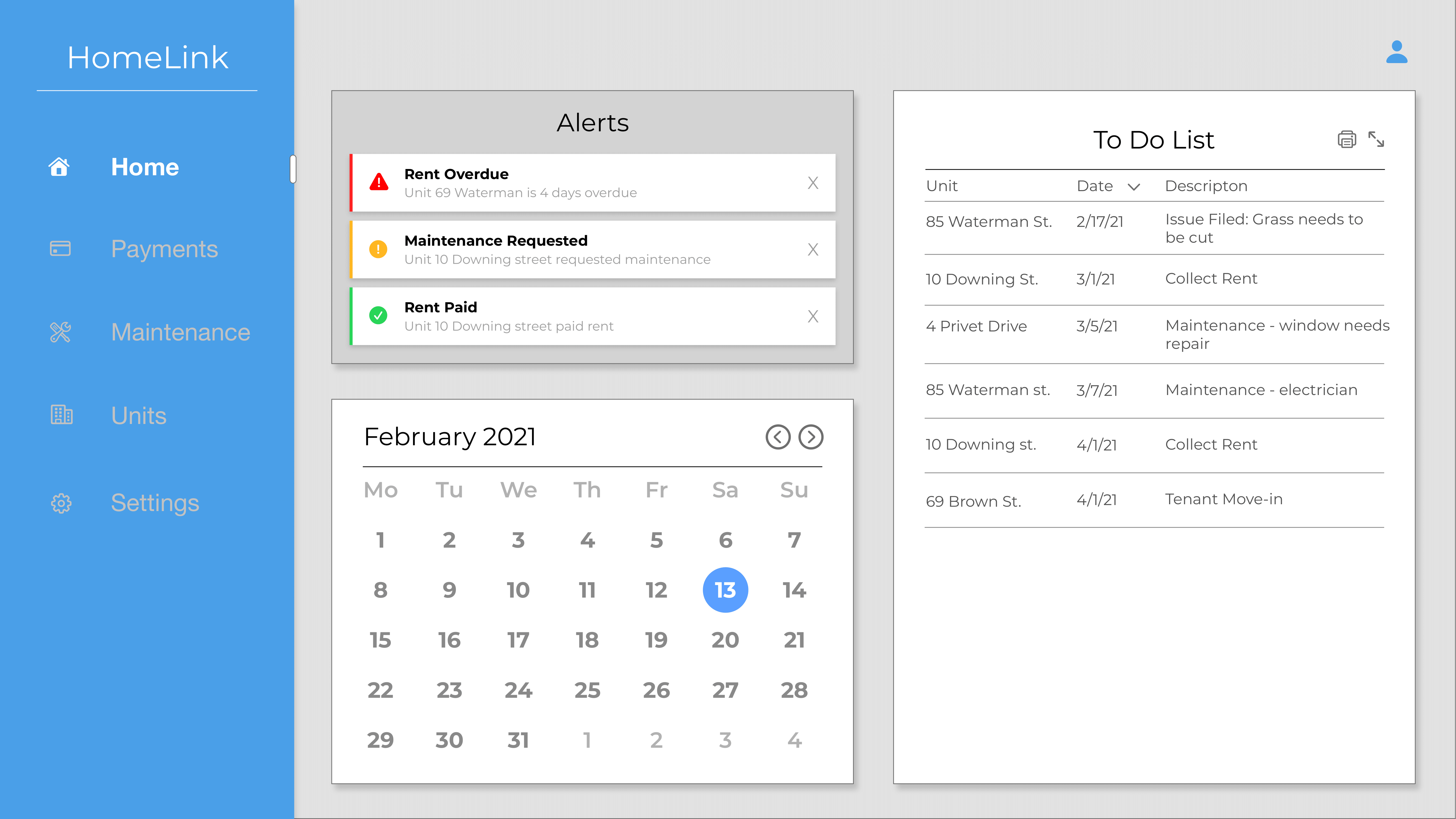Print the To Do List
This screenshot has width=1456, height=819.
[x=1346, y=139]
